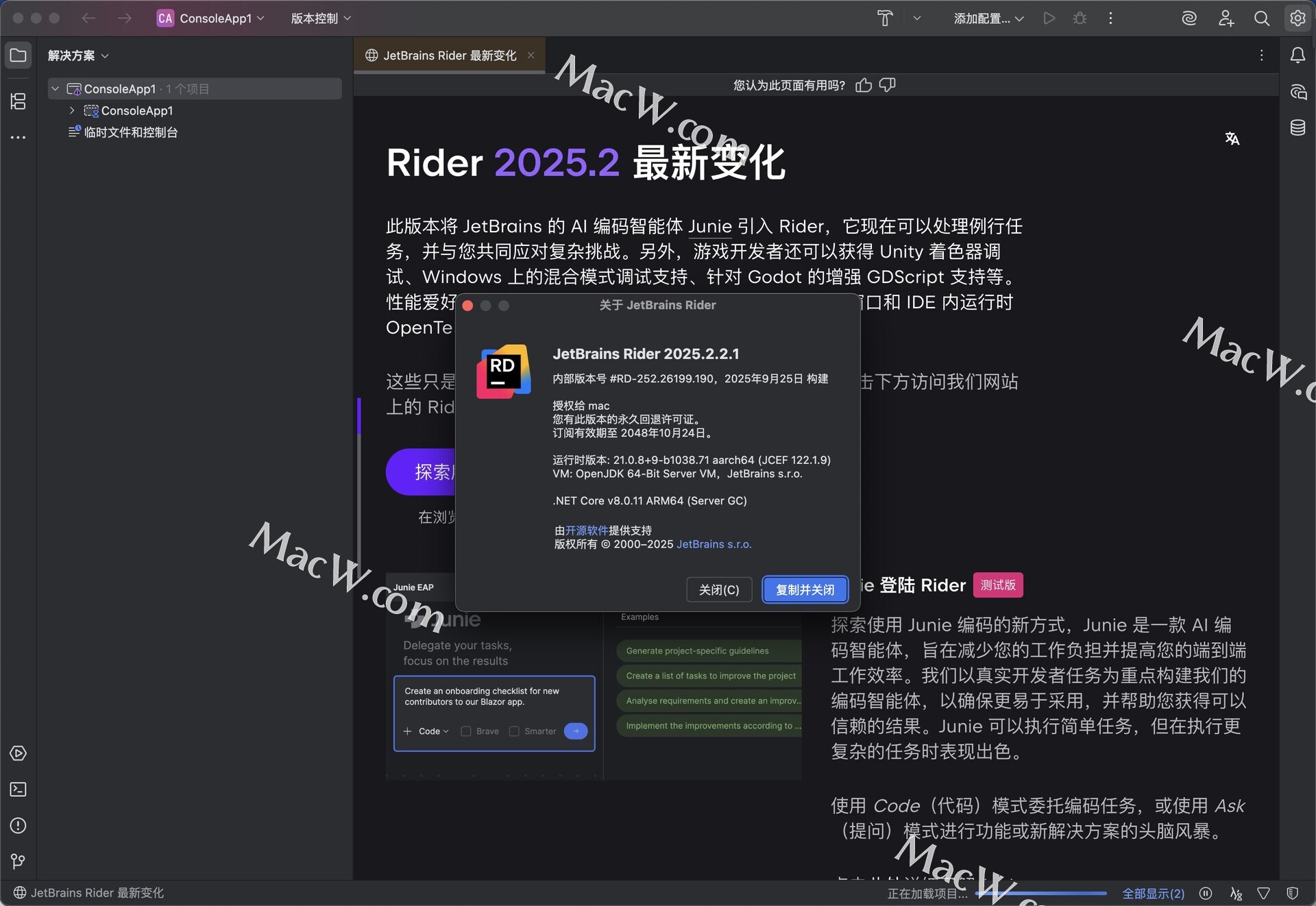1316x906 pixels.
Task: Toggle the Smarter checkbox in Junie preview
Action: pyautogui.click(x=514, y=731)
